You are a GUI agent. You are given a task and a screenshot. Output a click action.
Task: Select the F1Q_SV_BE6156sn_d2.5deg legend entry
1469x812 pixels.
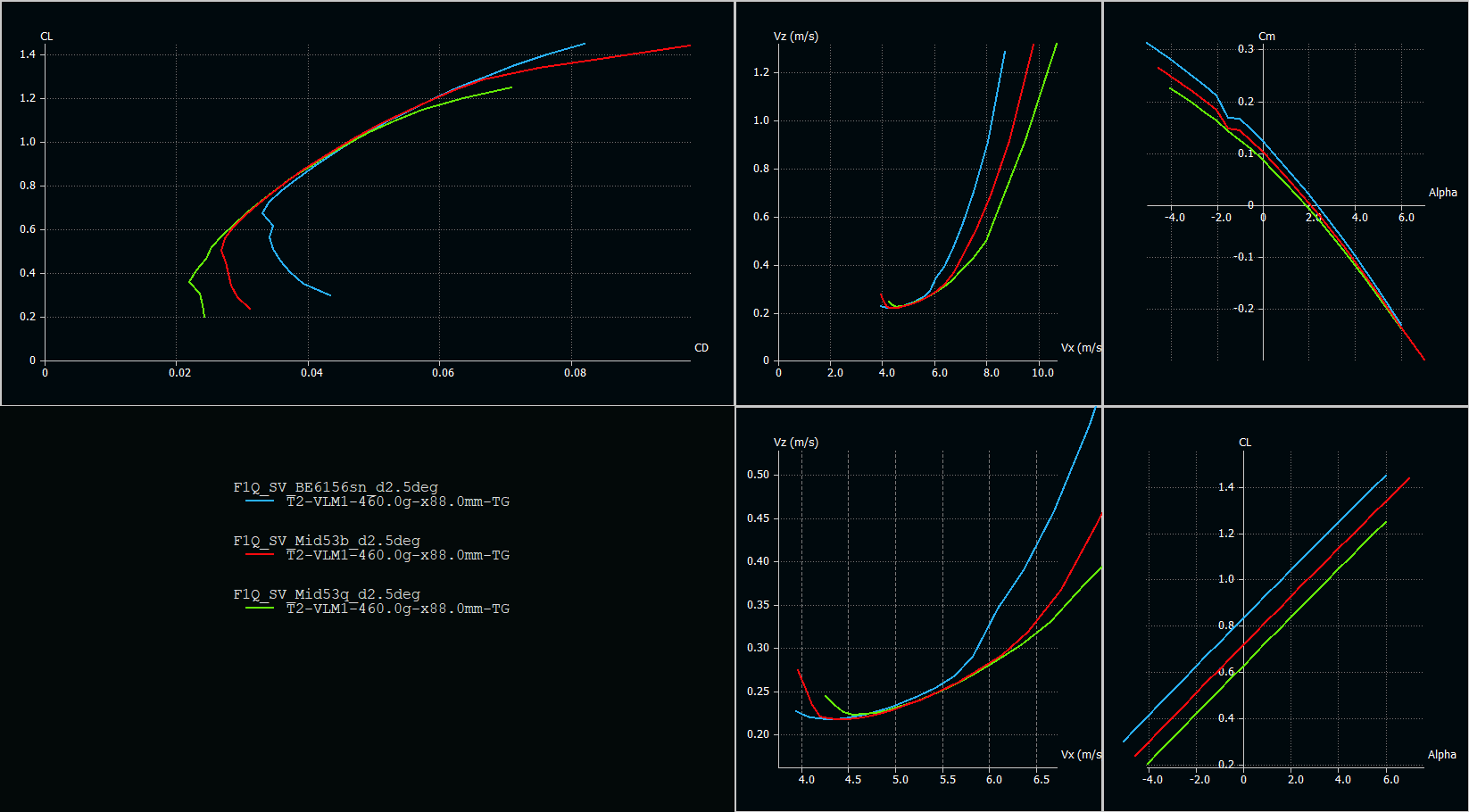click(x=336, y=487)
